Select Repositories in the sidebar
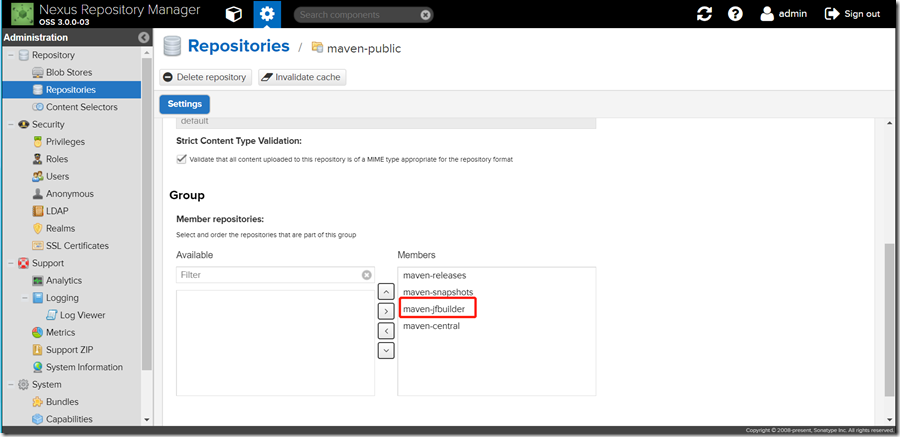Image resolution: width=900 pixels, height=437 pixels. click(x=71, y=90)
